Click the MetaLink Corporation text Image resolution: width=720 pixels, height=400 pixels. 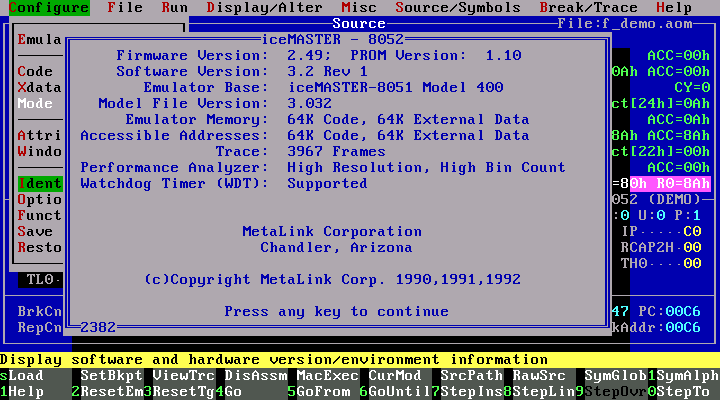pos(332,231)
